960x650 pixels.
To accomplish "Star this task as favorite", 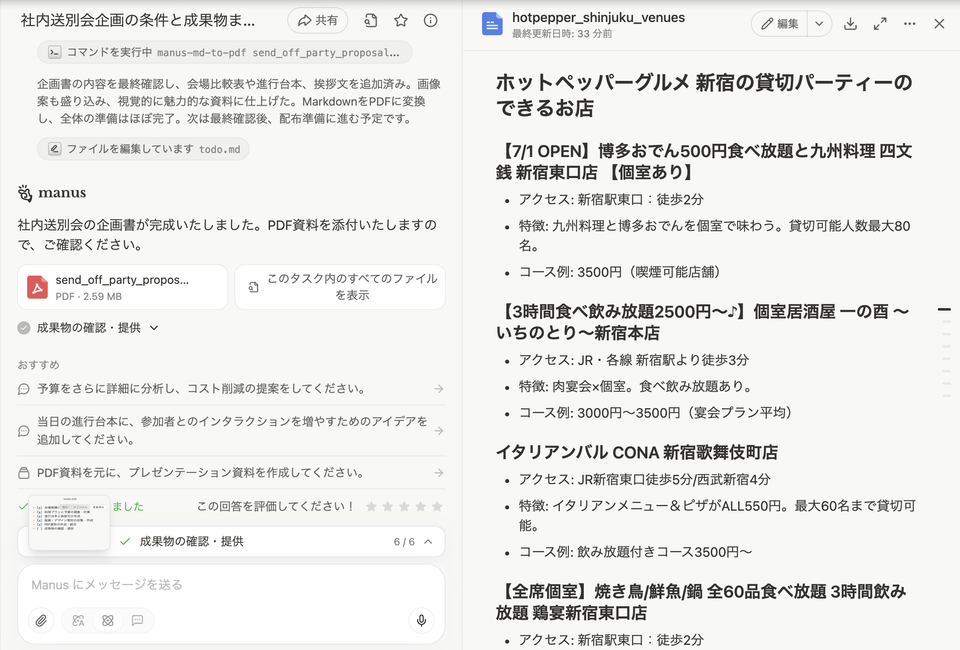I will tap(401, 20).
